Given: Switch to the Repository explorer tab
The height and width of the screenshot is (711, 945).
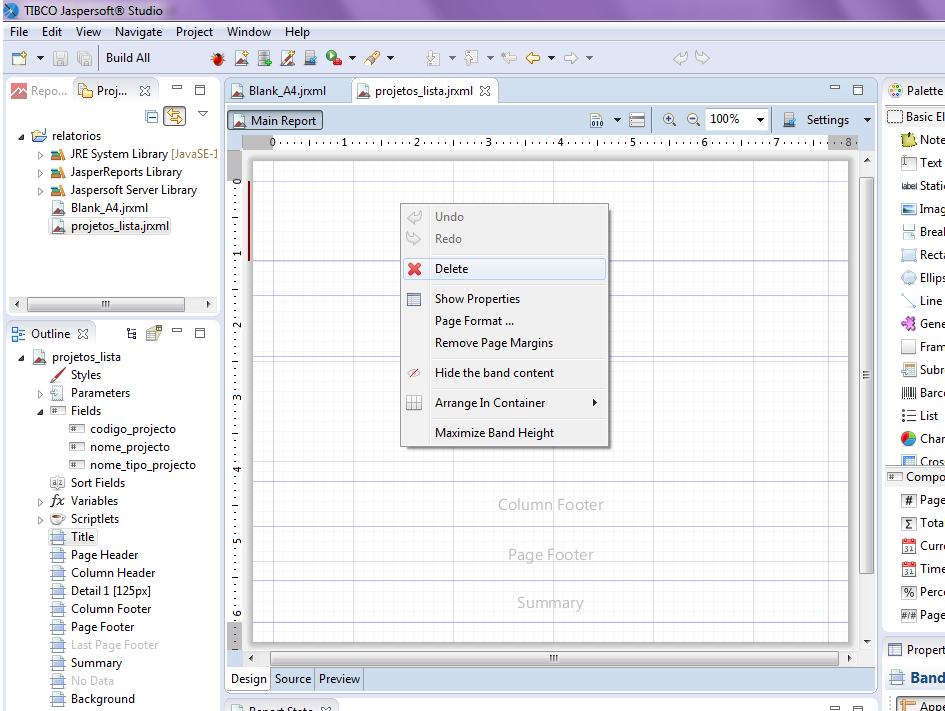Looking at the screenshot, I should point(40,91).
